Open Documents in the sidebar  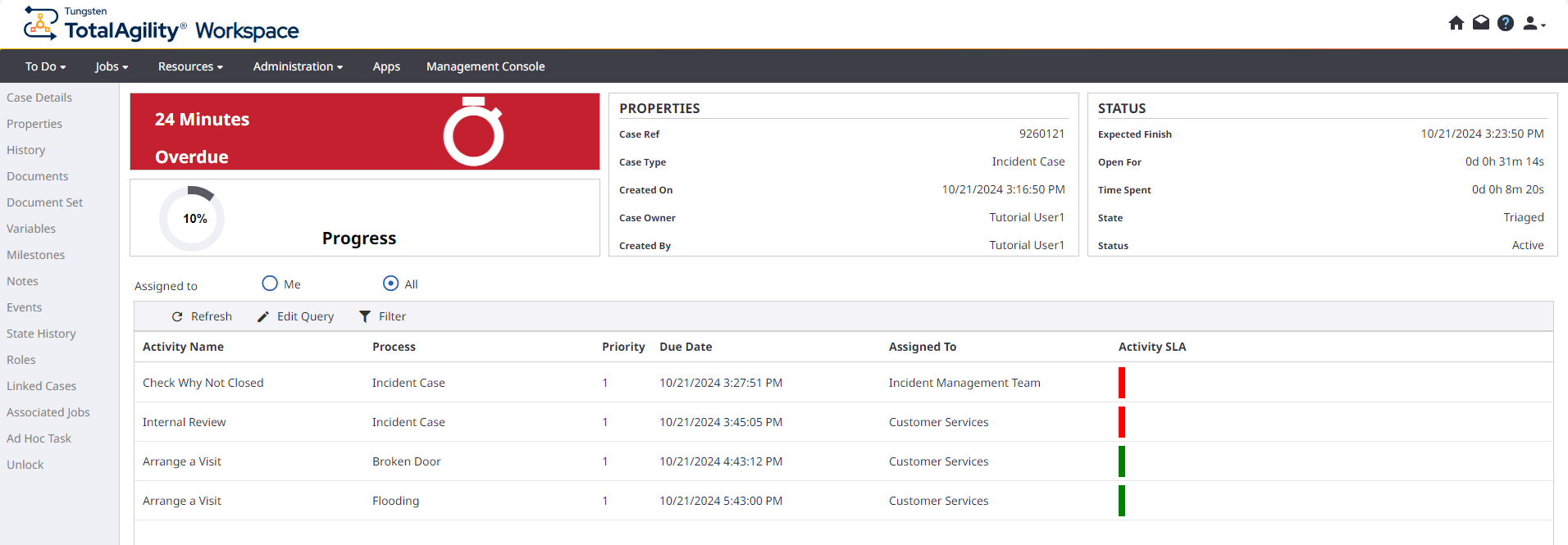pos(38,176)
